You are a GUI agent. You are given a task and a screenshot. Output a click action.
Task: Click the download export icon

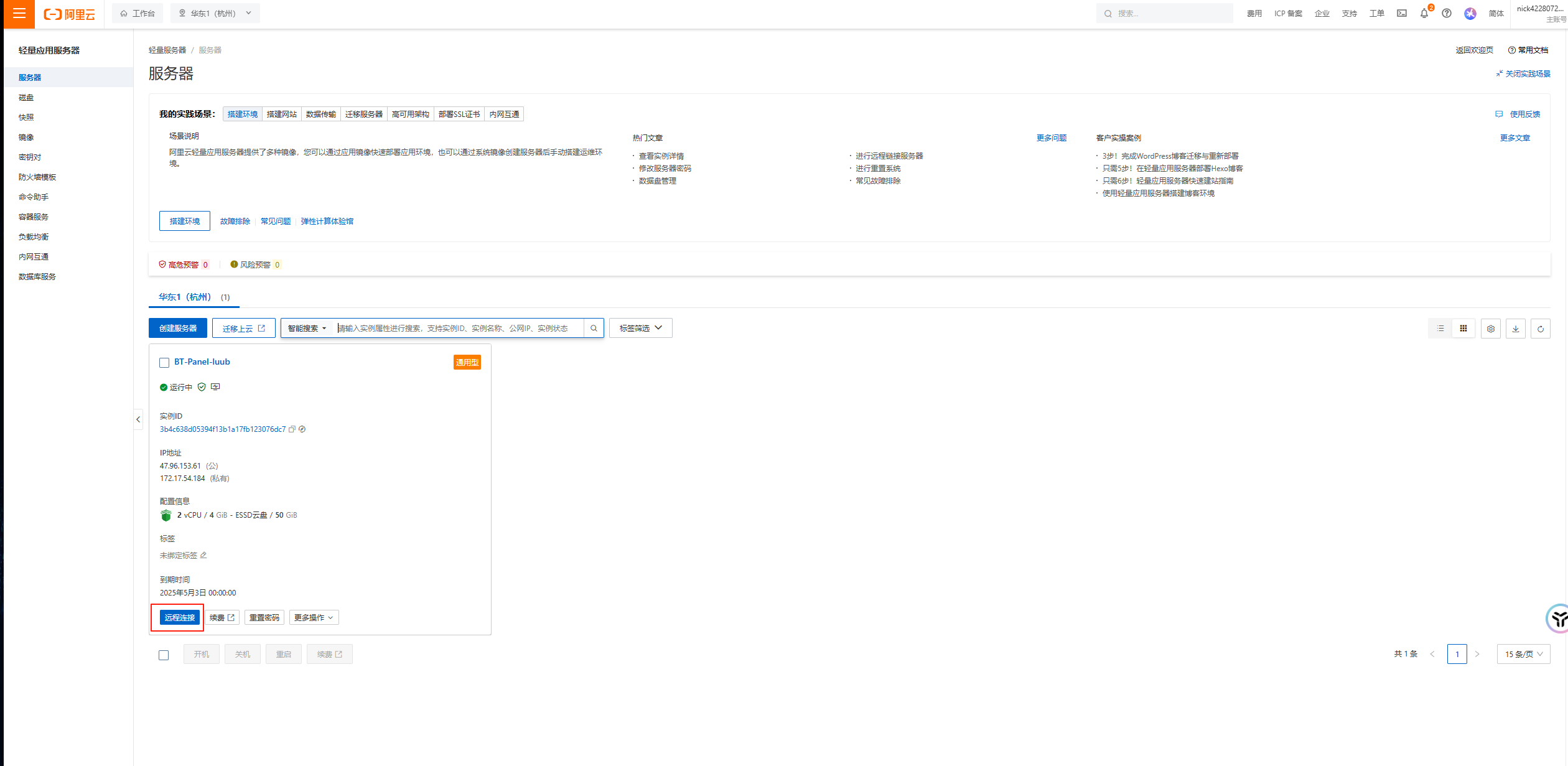pos(1515,329)
